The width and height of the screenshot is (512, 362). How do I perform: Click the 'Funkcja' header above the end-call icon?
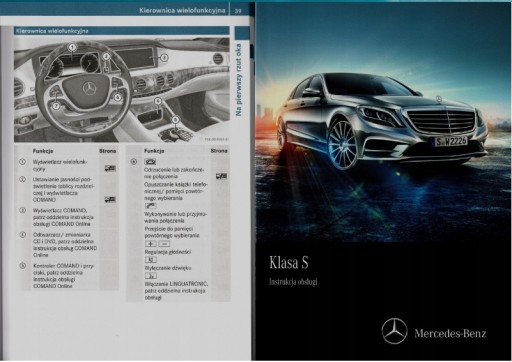(x=154, y=151)
